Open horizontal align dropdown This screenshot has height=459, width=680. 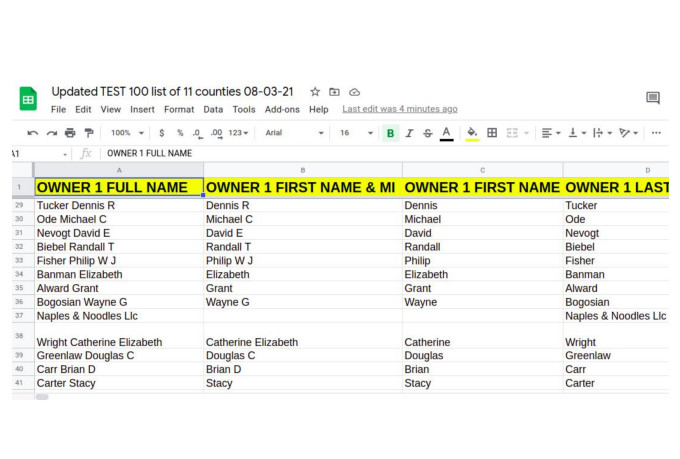(551, 133)
